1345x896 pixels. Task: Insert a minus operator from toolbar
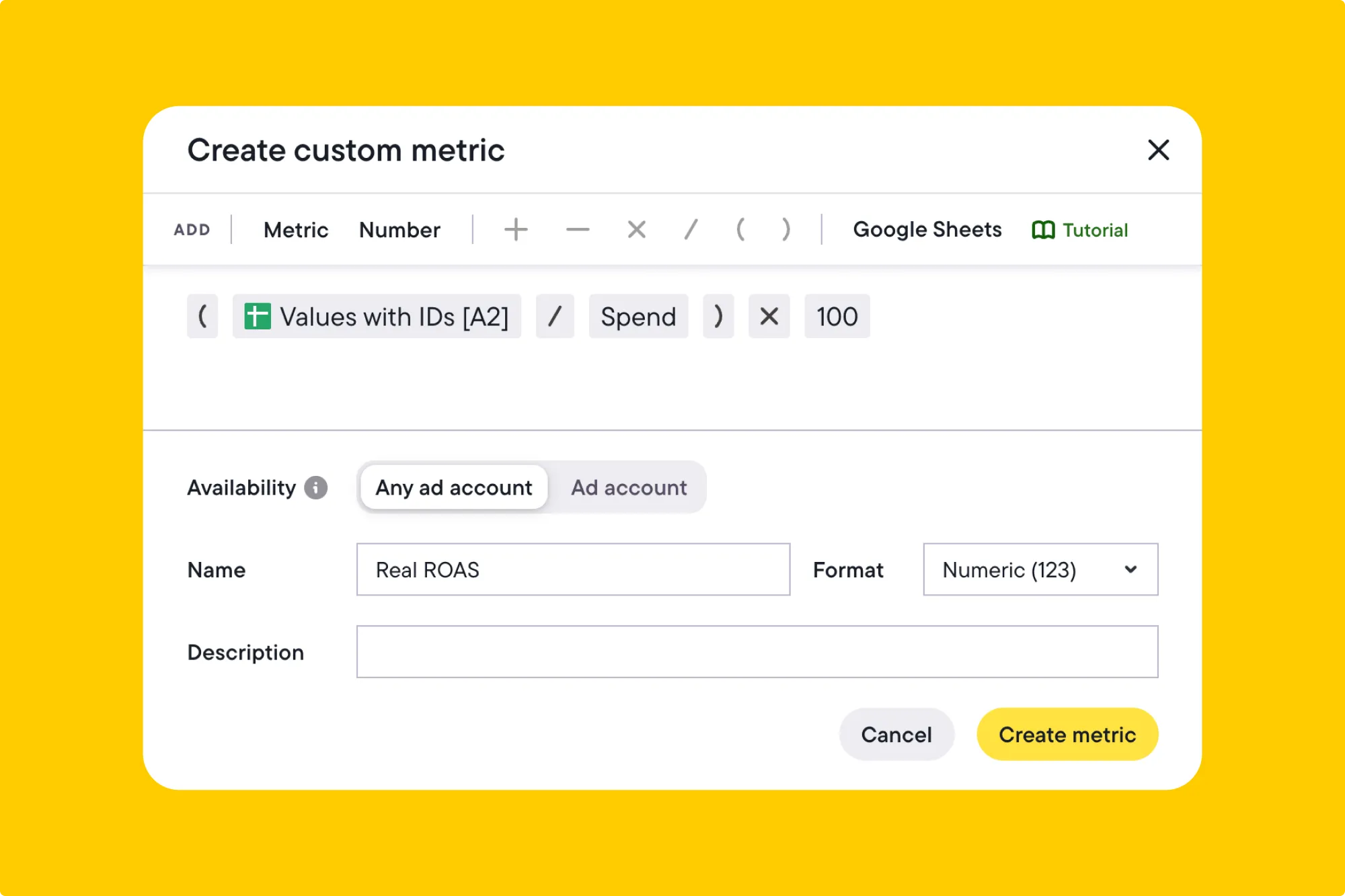tap(577, 230)
